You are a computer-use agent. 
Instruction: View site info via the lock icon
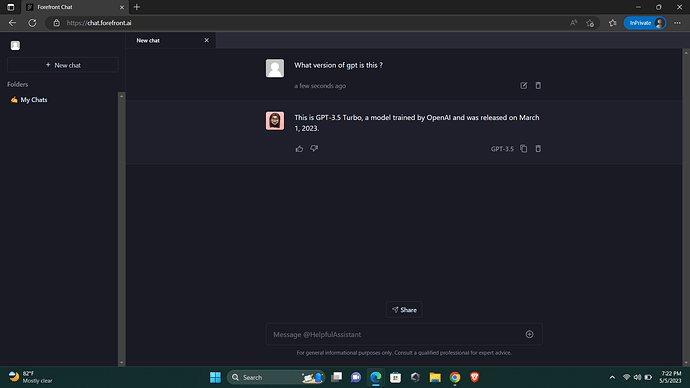pos(56,23)
